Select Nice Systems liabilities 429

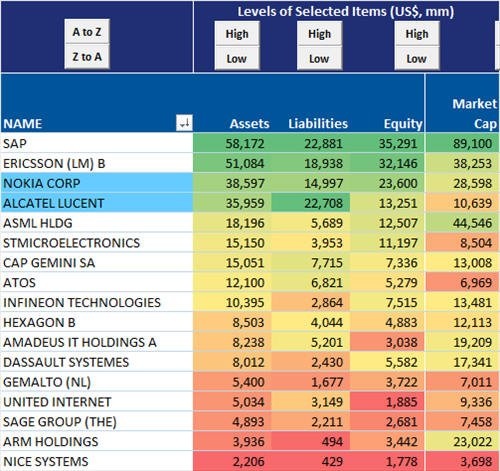[311, 461]
